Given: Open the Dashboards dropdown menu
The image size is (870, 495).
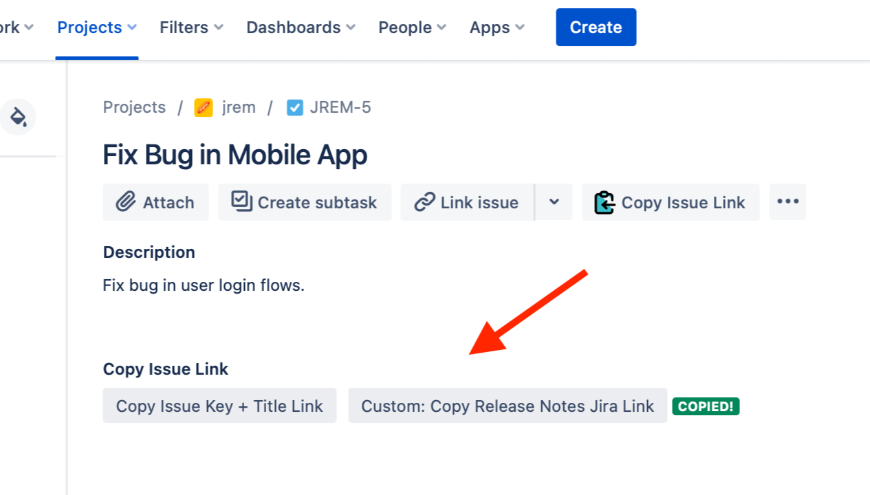Looking at the screenshot, I should pyautogui.click(x=301, y=27).
